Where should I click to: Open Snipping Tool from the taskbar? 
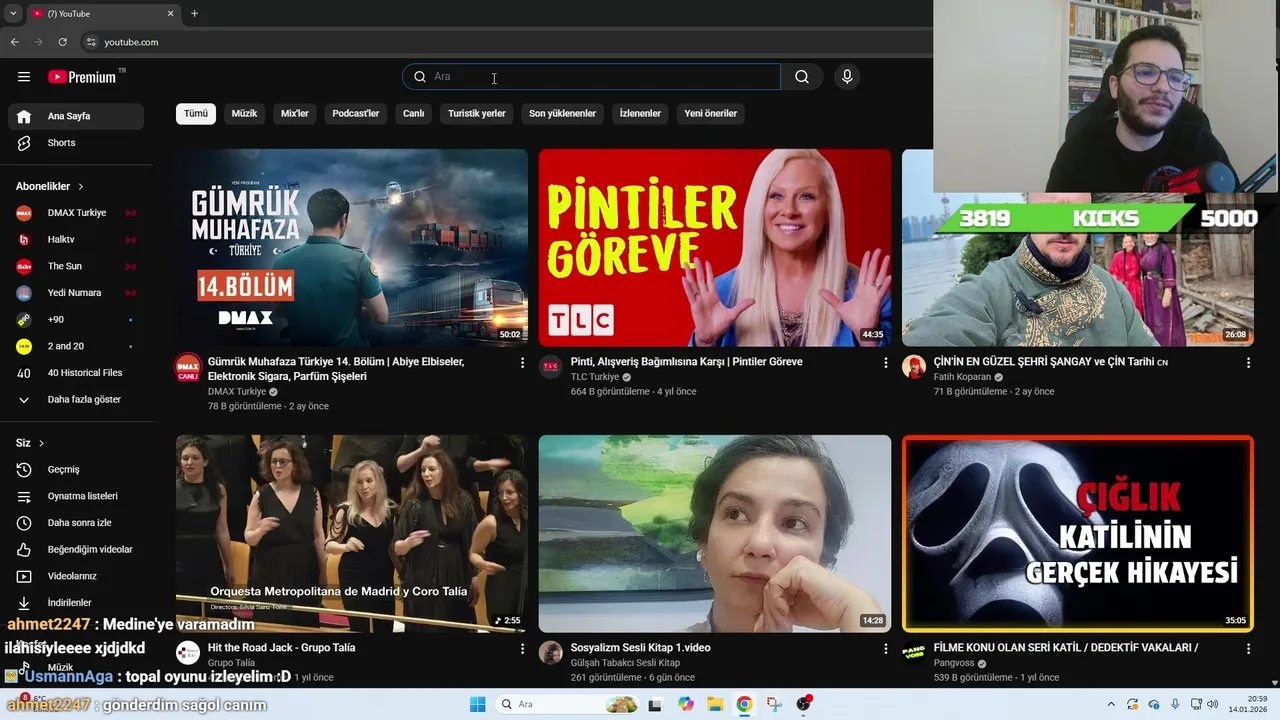point(774,704)
